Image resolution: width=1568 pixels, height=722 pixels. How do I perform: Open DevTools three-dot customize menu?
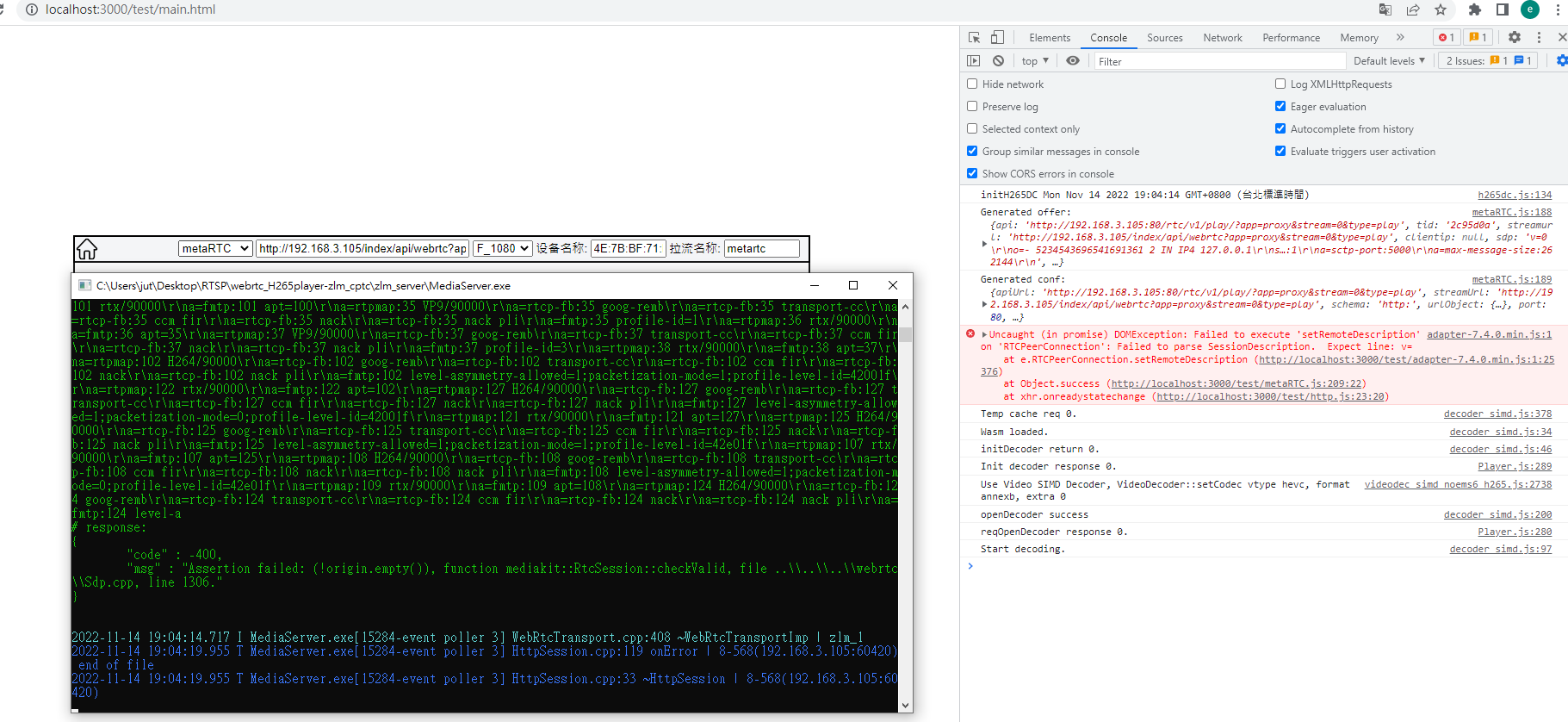coord(1539,37)
